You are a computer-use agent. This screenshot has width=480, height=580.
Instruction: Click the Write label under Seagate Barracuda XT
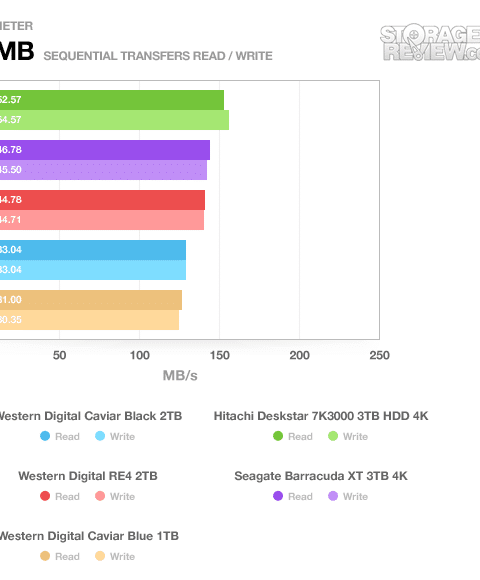tap(355, 496)
